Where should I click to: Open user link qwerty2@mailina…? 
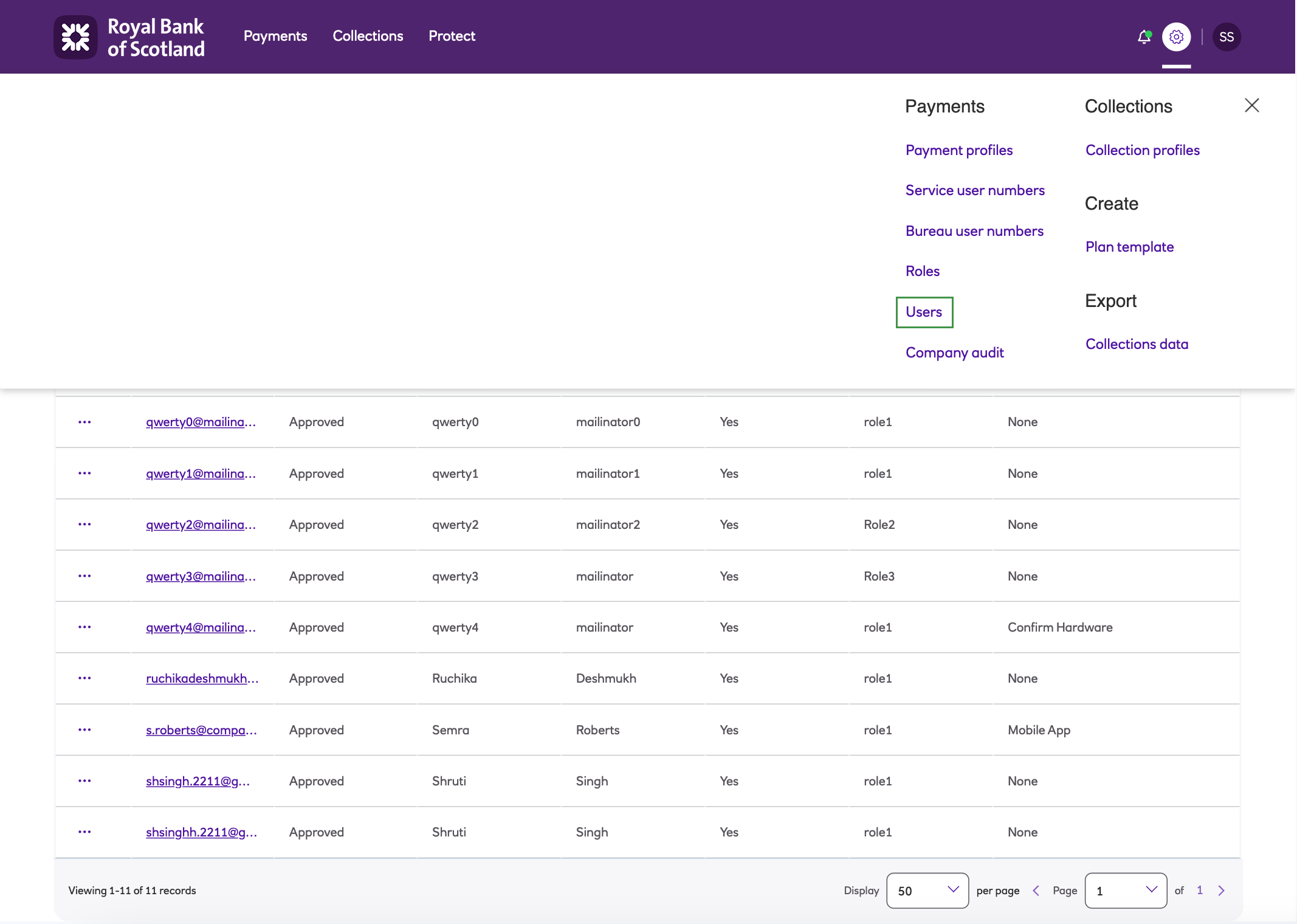point(201,525)
